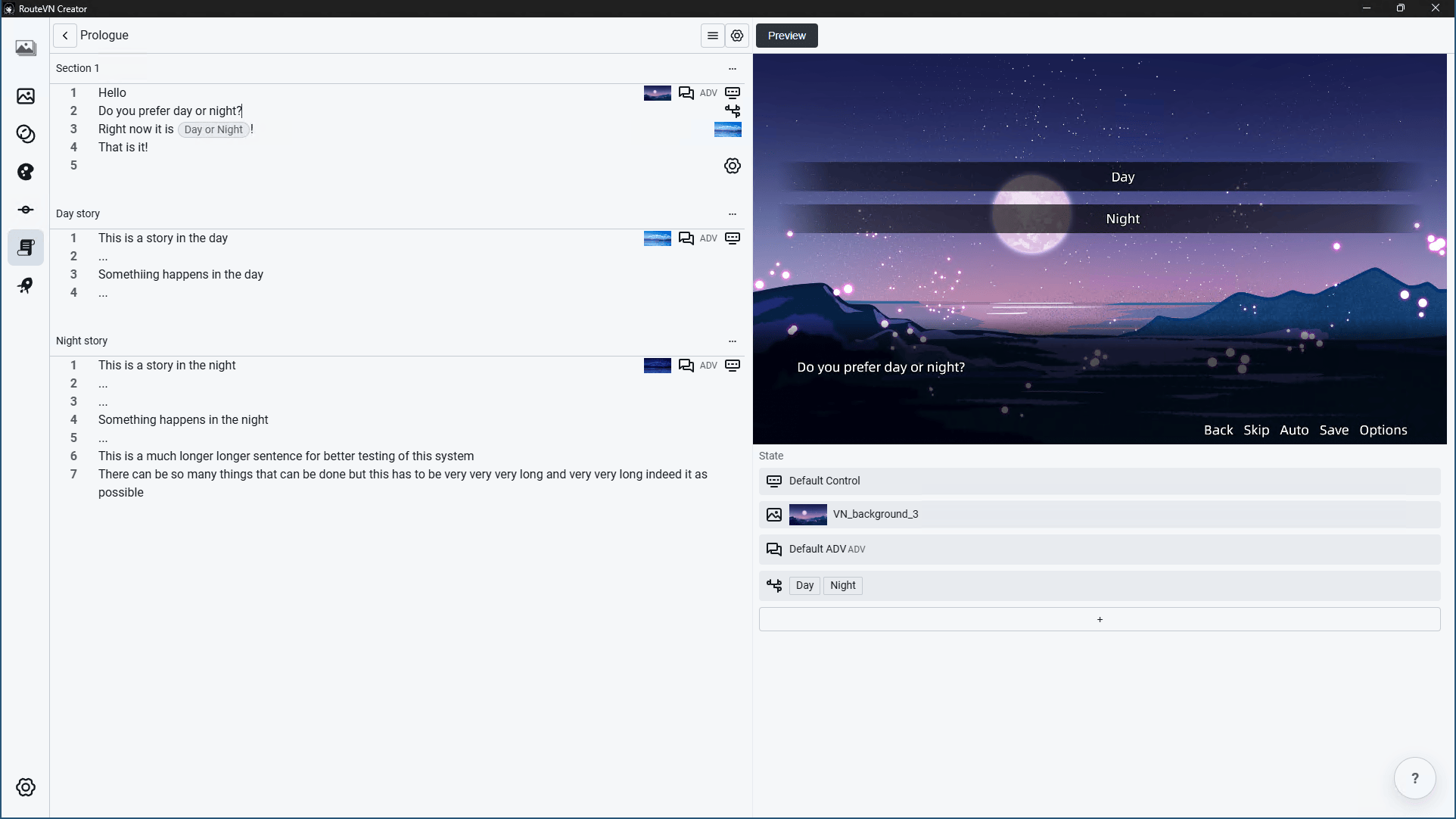This screenshot has width=1456, height=819.
Task: Add new state with plus button
Action: 1100,619
